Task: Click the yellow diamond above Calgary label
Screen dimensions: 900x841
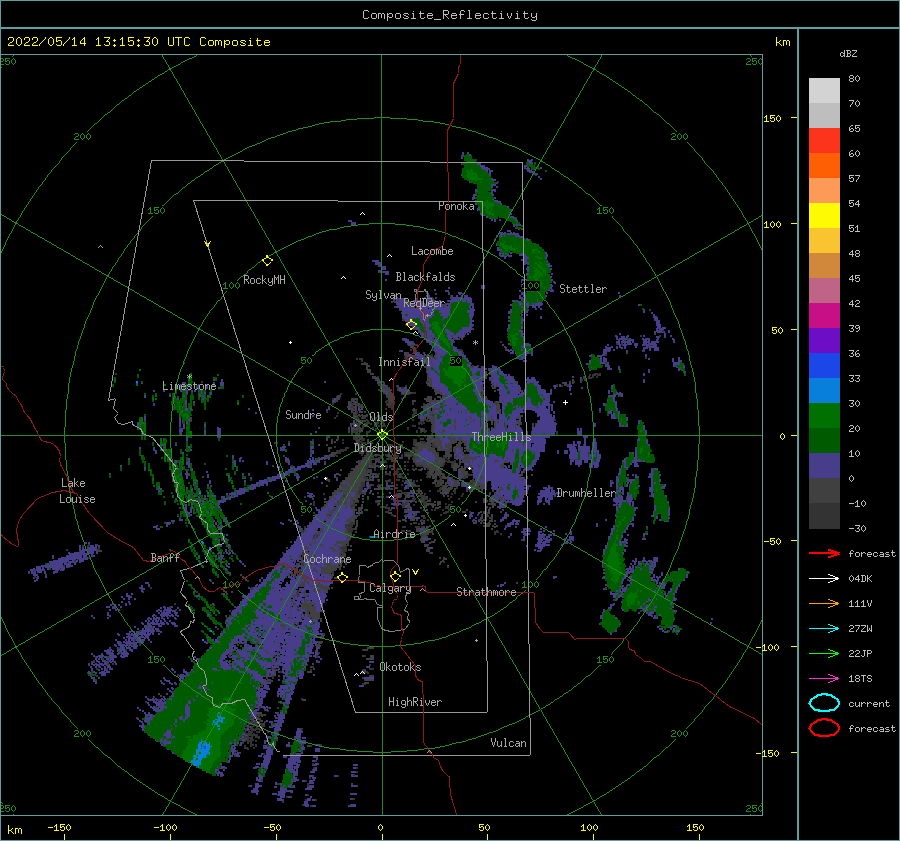Action: [395, 576]
